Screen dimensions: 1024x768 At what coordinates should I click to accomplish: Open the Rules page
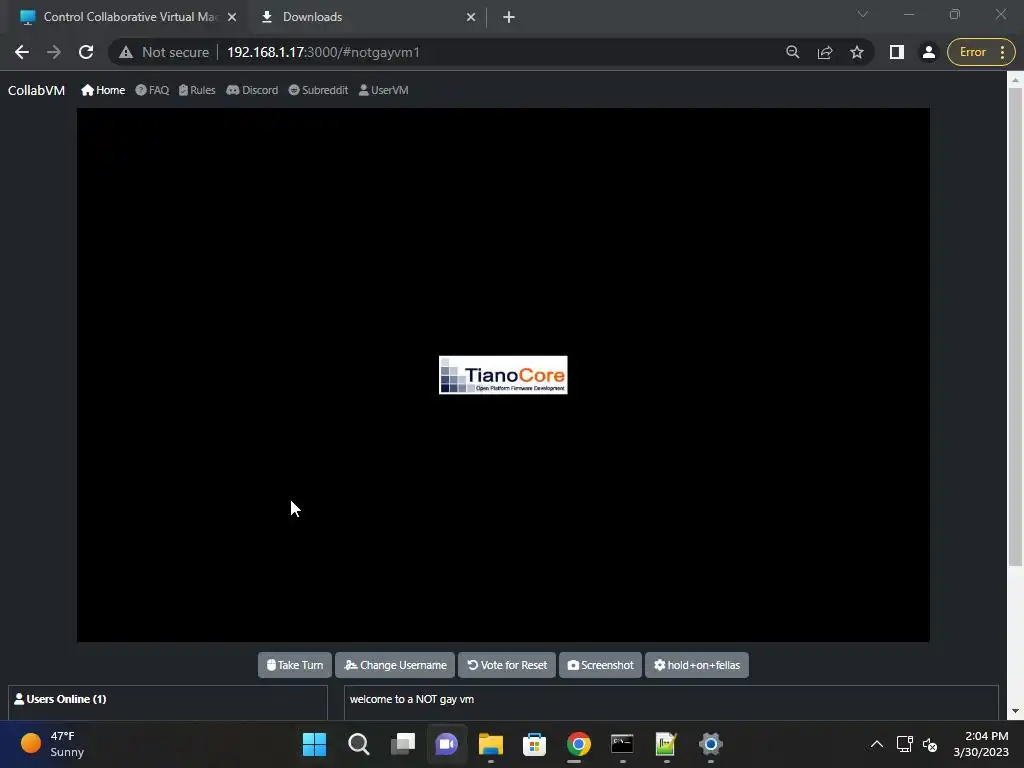(x=197, y=90)
